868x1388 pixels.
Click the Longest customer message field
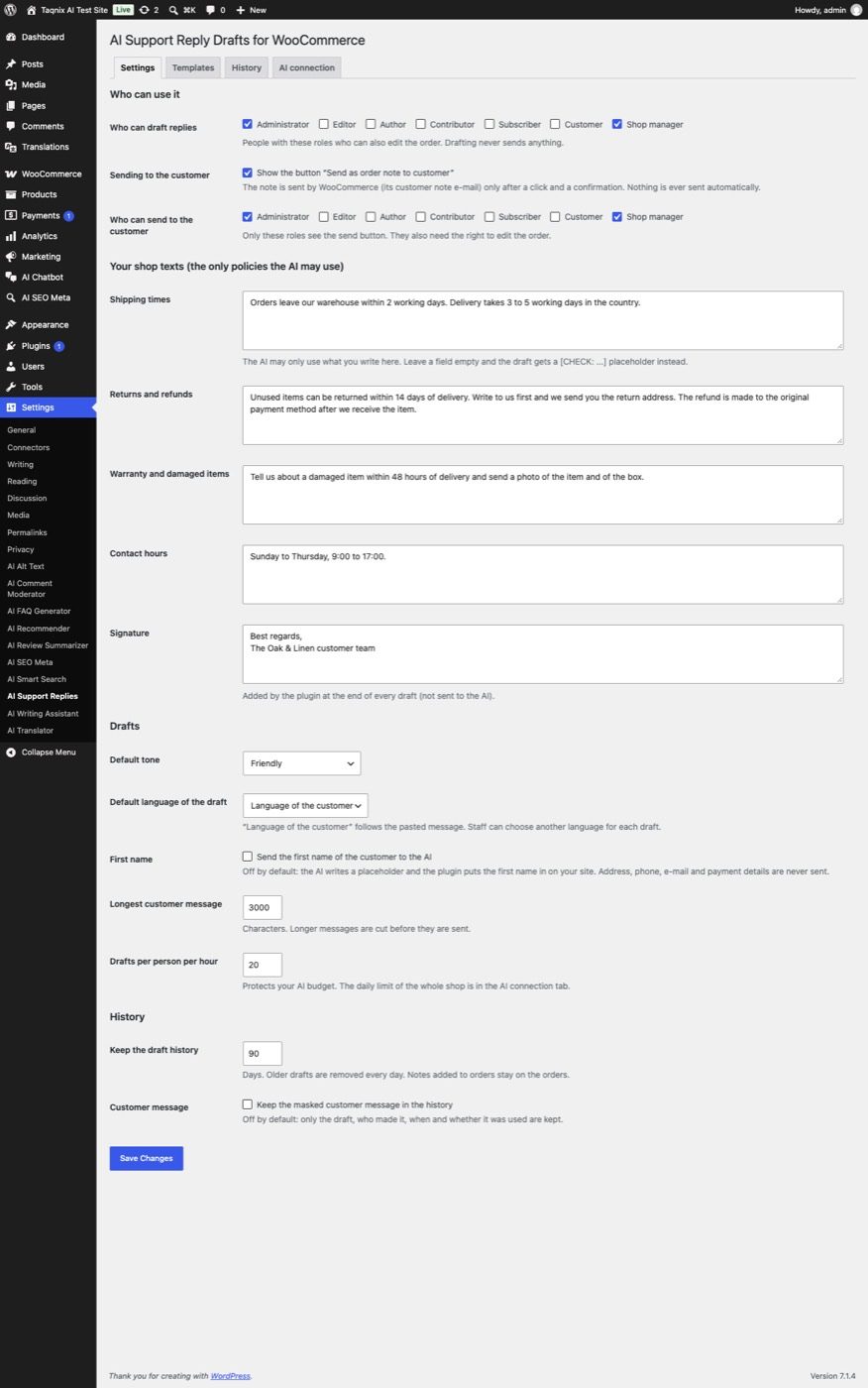[263, 907]
